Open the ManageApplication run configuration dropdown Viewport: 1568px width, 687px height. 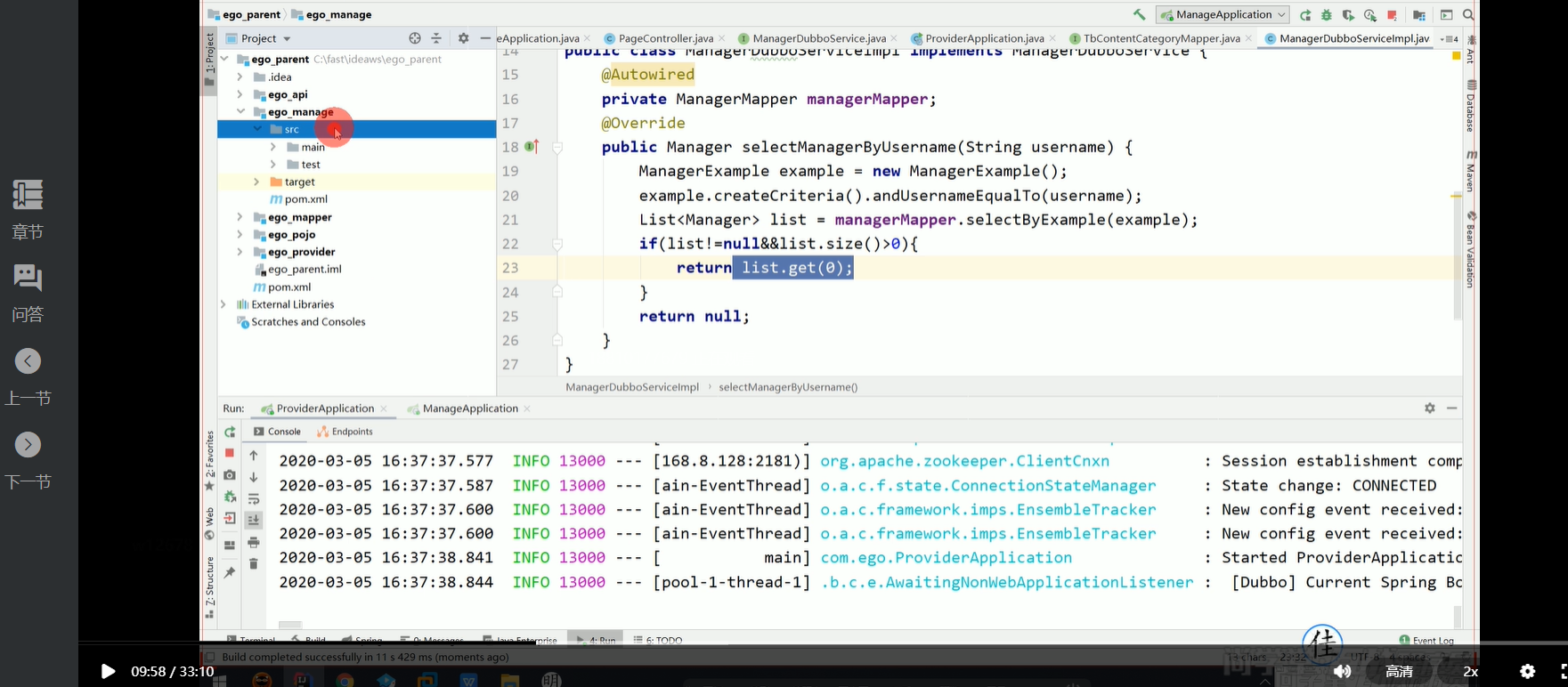click(x=1223, y=14)
